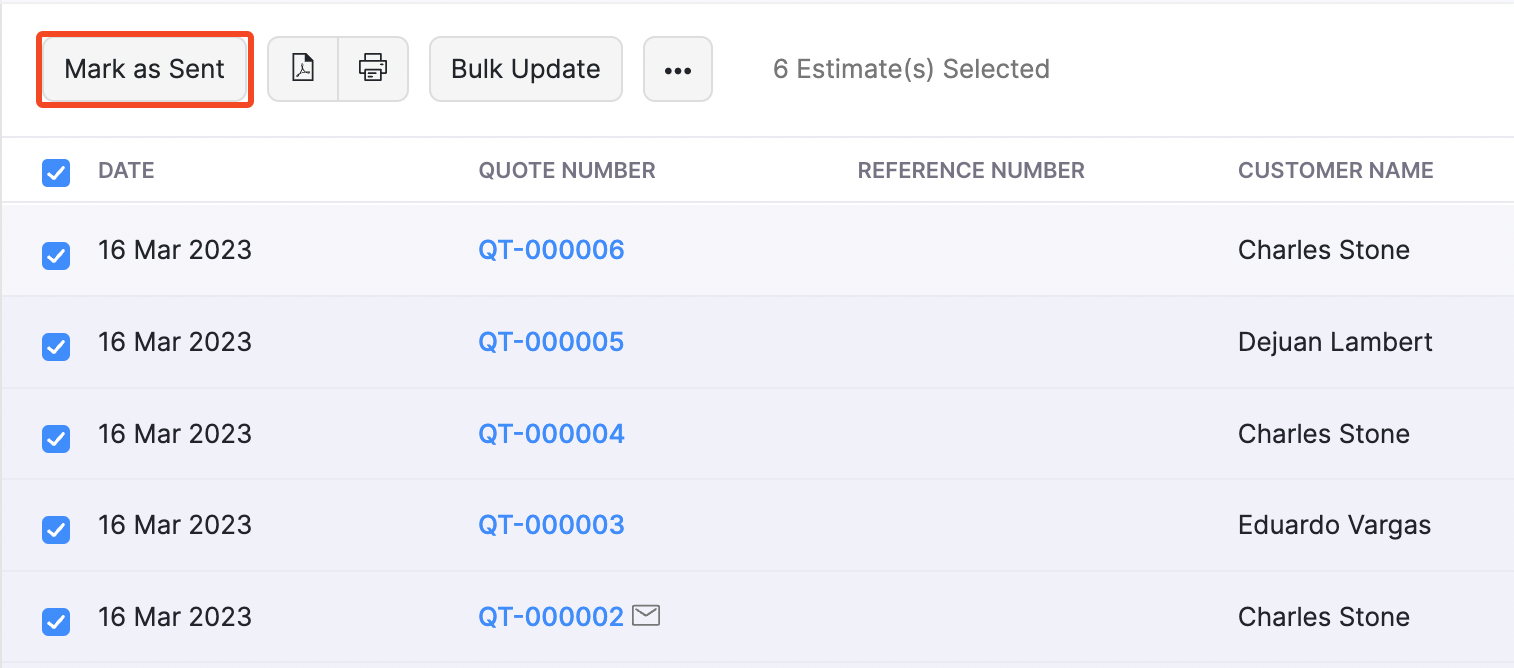Click the QT-000003 quote number
1514x668 pixels.
click(x=551, y=525)
